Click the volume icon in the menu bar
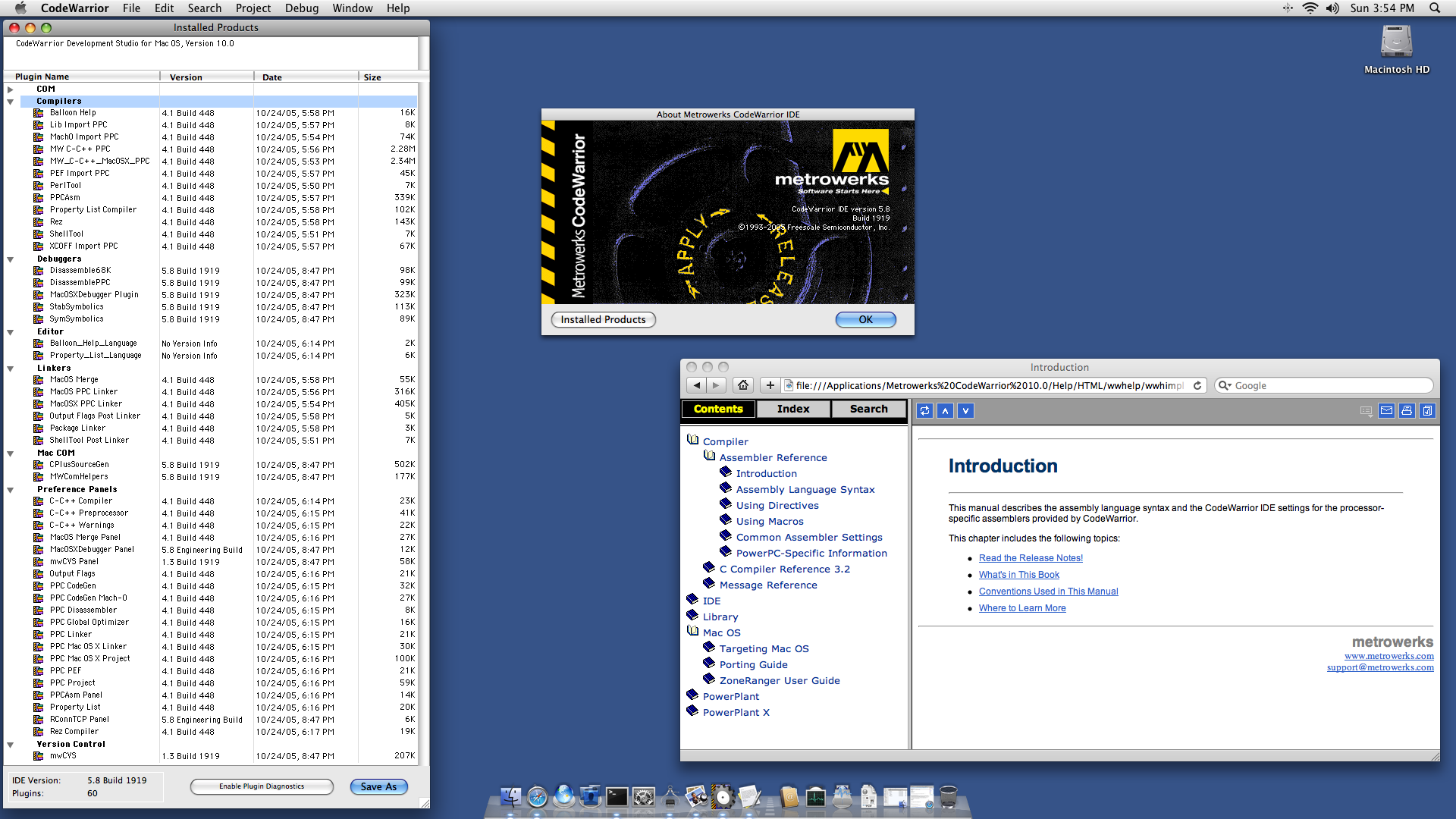Viewport: 1456px width, 819px height. tap(1332, 8)
